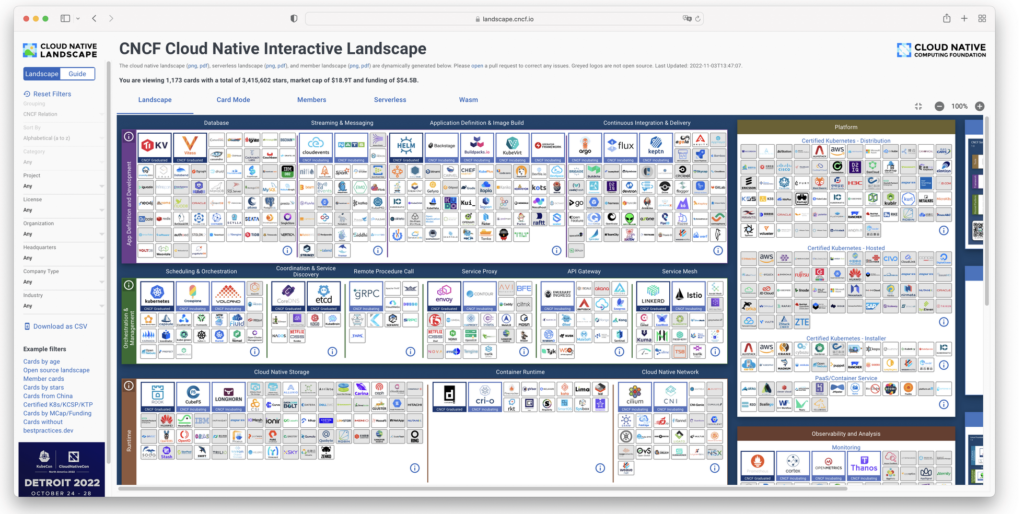Open the Argo project card
1024x514 pixels.
click(x=584, y=148)
